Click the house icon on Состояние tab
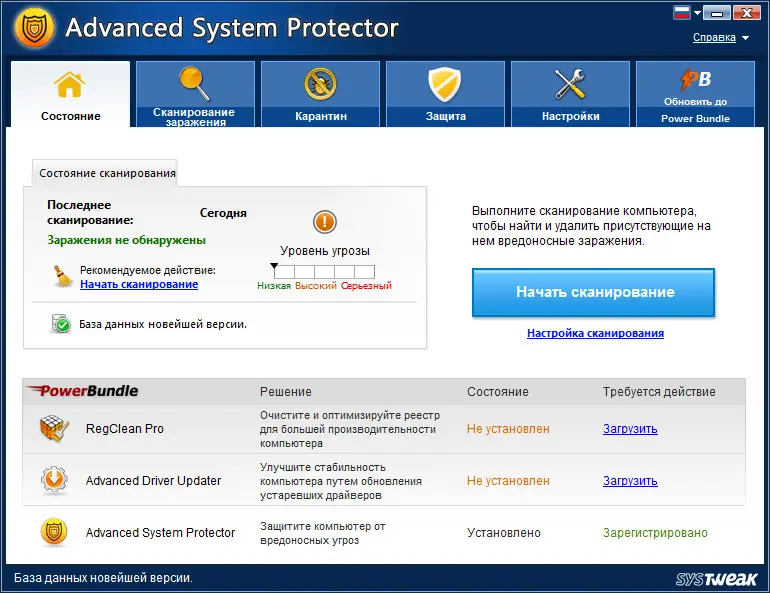The width and height of the screenshot is (770, 593). (70, 84)
